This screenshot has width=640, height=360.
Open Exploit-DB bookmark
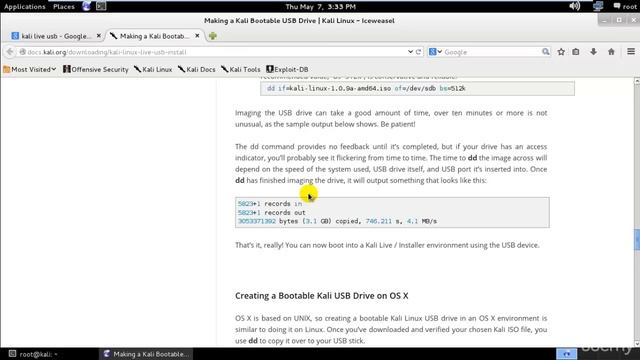point(287,69)
